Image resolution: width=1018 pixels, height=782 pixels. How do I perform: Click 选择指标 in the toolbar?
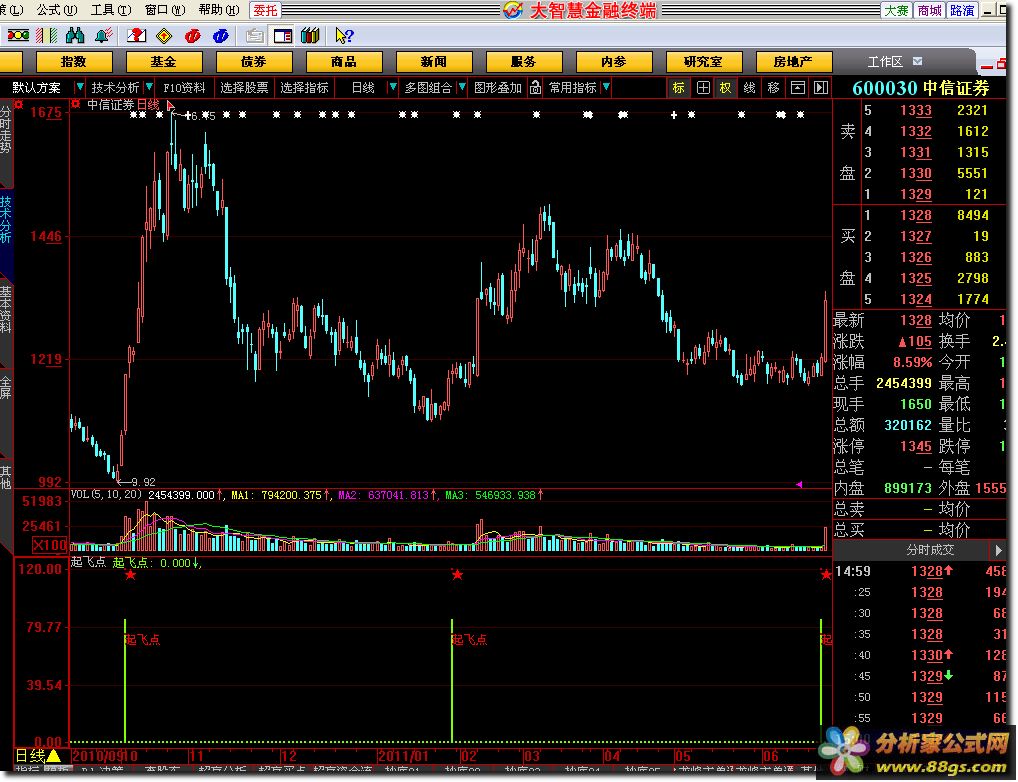(304, 87)
